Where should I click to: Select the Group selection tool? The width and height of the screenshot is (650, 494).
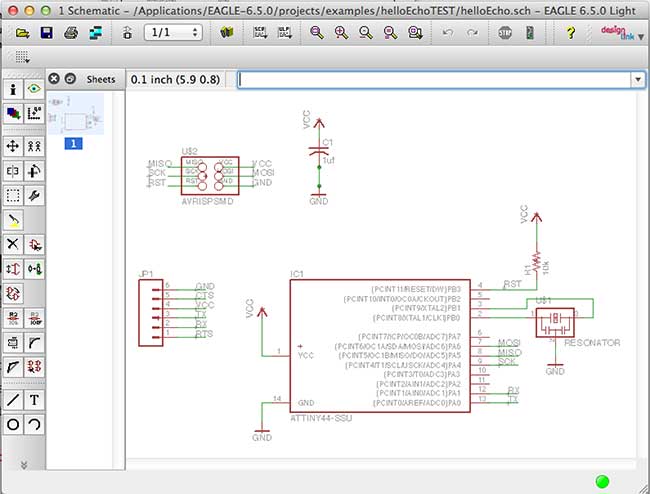[13, 195]
